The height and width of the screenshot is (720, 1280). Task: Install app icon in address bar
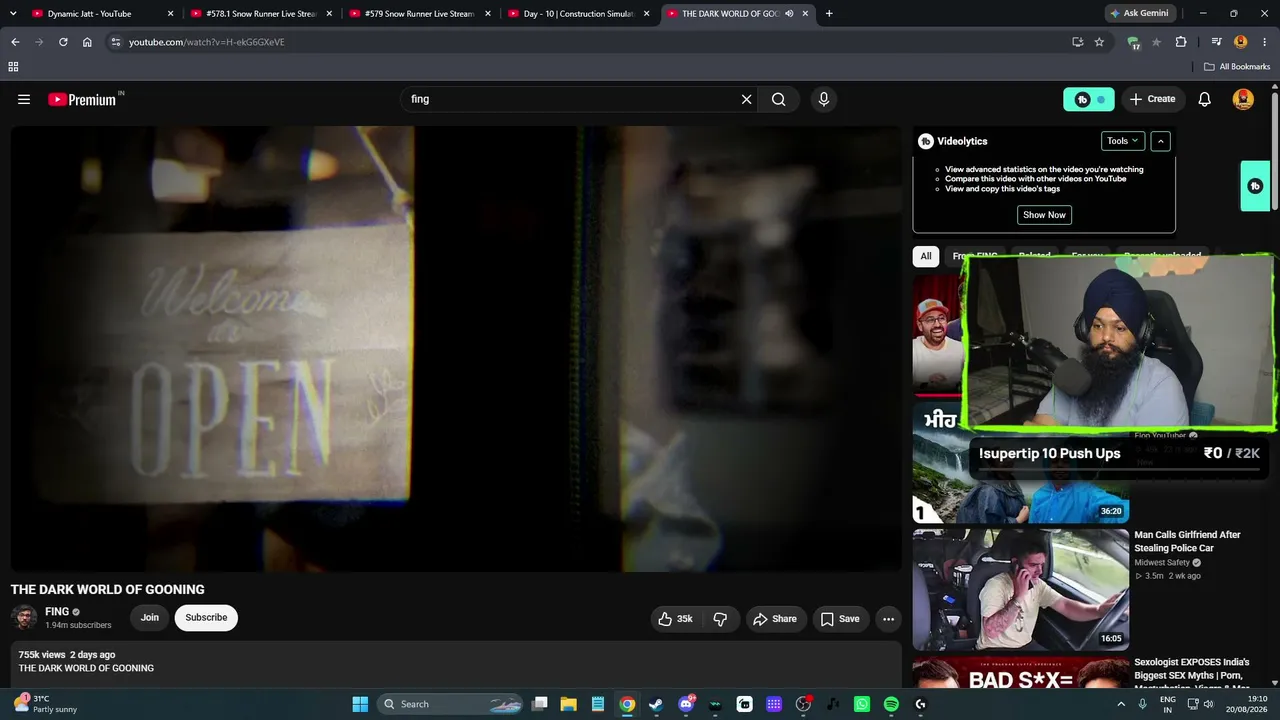pyautogui.click(x=1077, y=42)
